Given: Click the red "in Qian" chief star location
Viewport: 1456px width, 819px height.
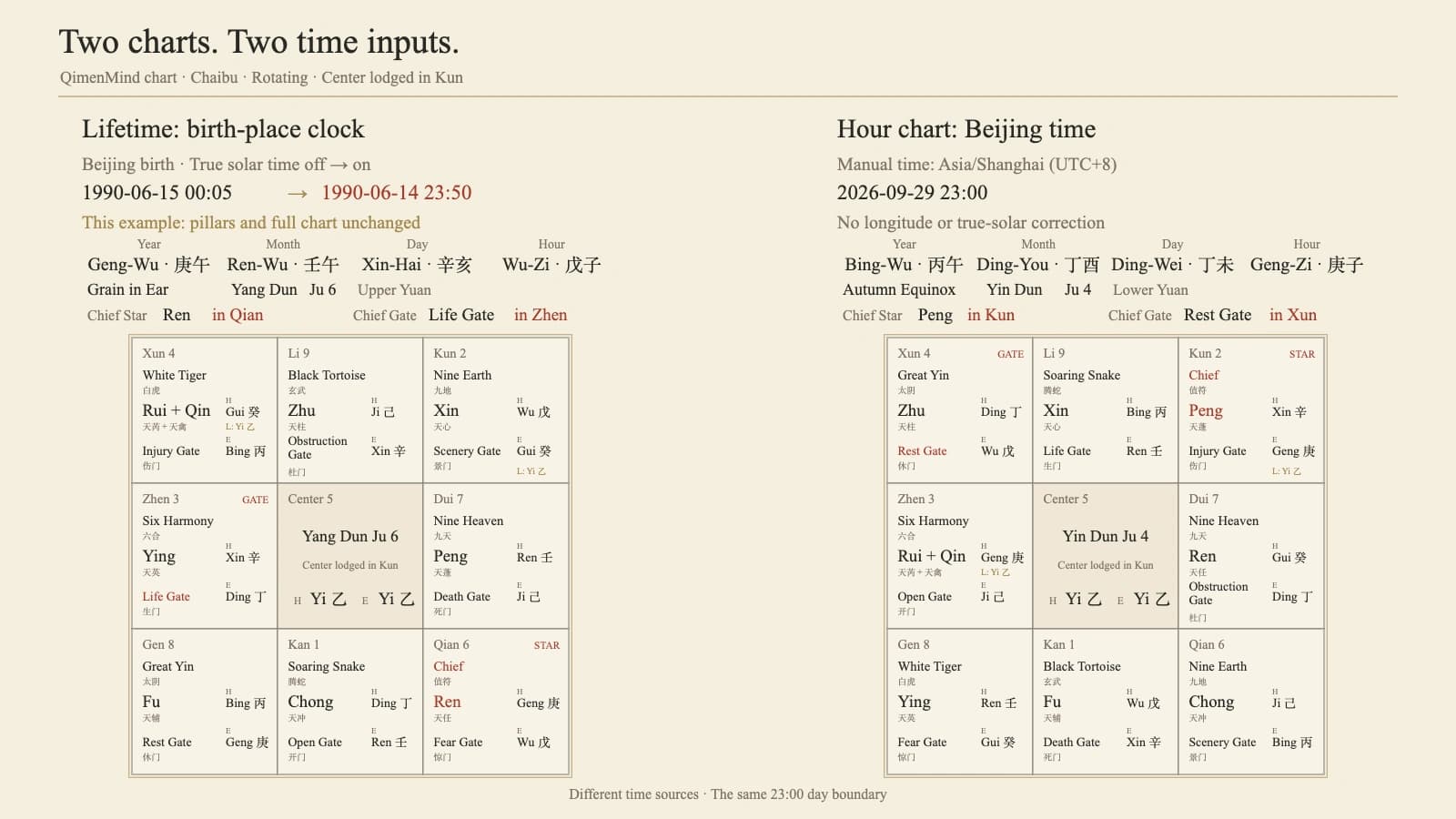Looking at the screenshot, I should click(x=238, y=315).
